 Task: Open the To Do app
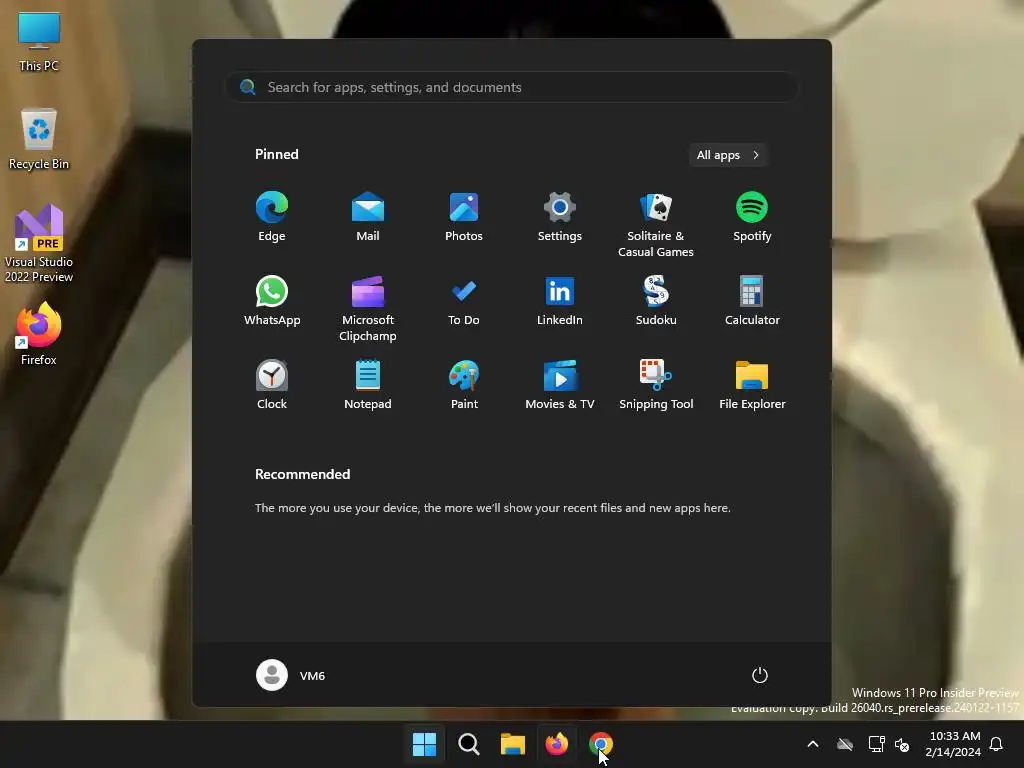pos(464,301)
